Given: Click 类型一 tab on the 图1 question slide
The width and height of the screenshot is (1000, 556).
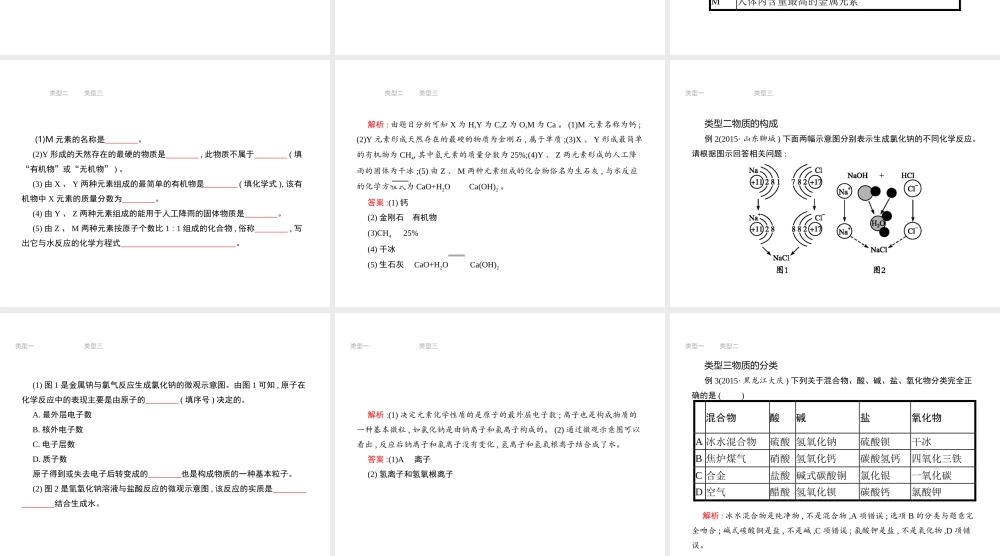Looking at the screenshot, I should [x=24, y=346].
